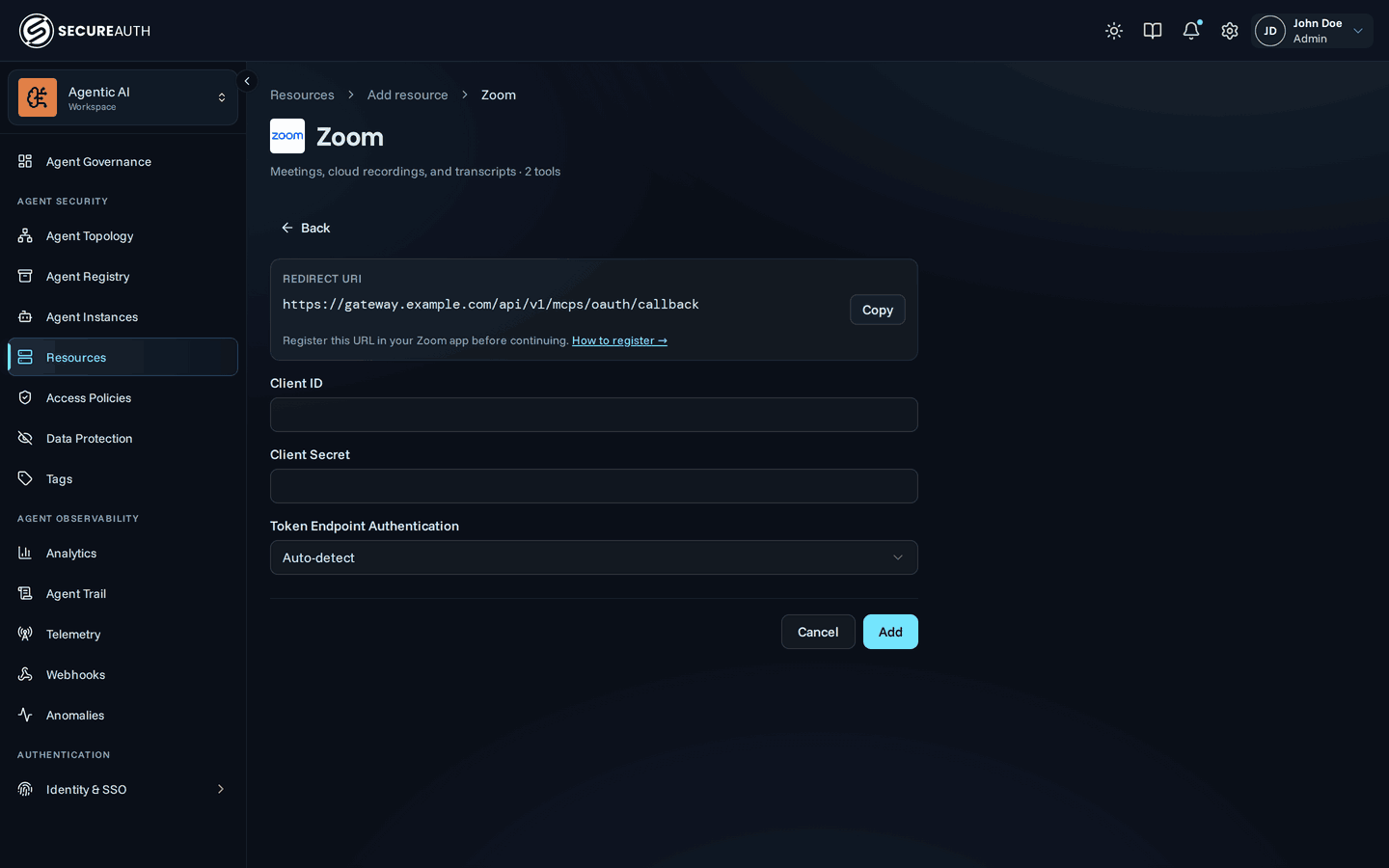Cancel adding the Zoom resource
Viewport: 1389px width, 868px height.
coord(818,632)
